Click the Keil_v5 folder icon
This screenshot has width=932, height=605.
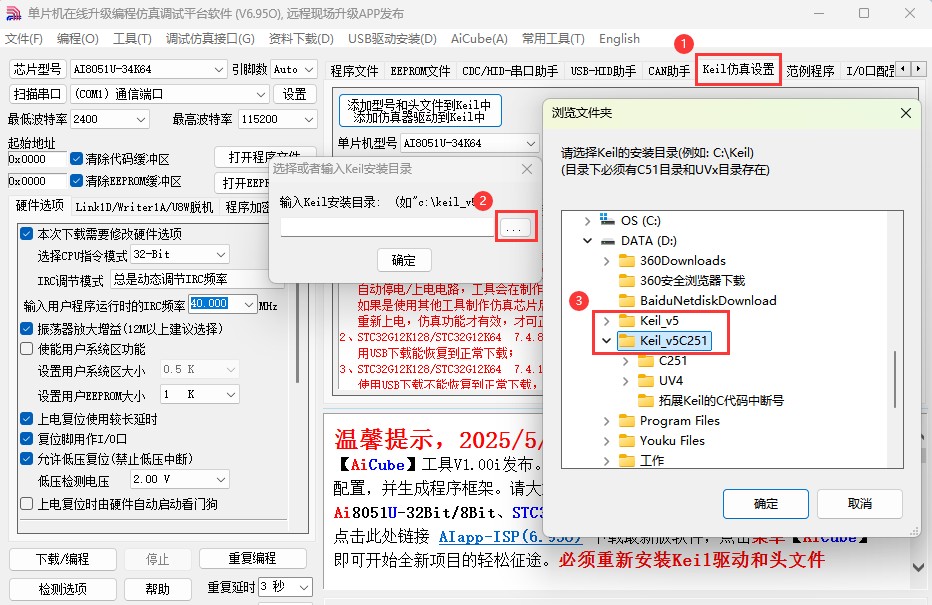(627, 320)
